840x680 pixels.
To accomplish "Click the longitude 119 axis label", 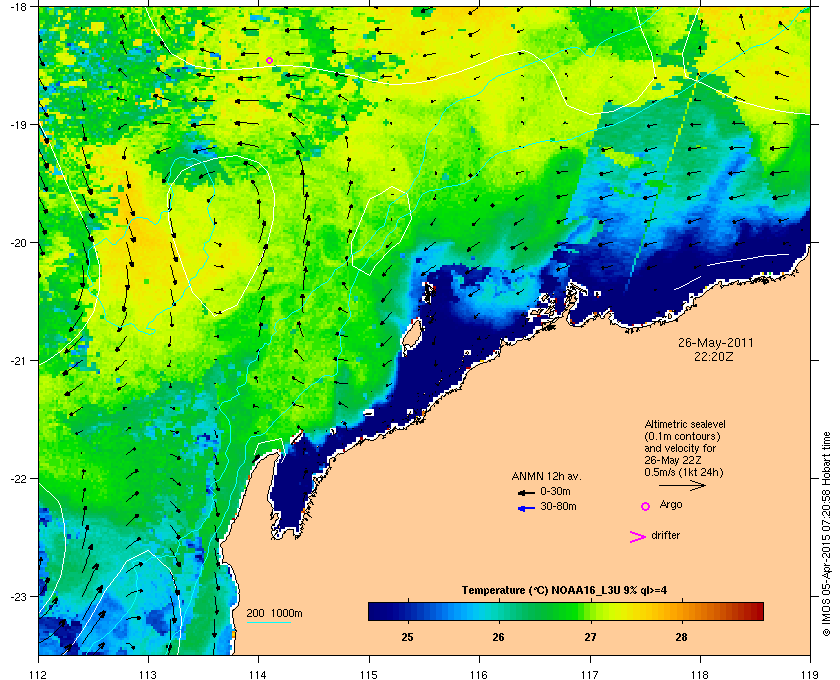I will click(810, 675).
